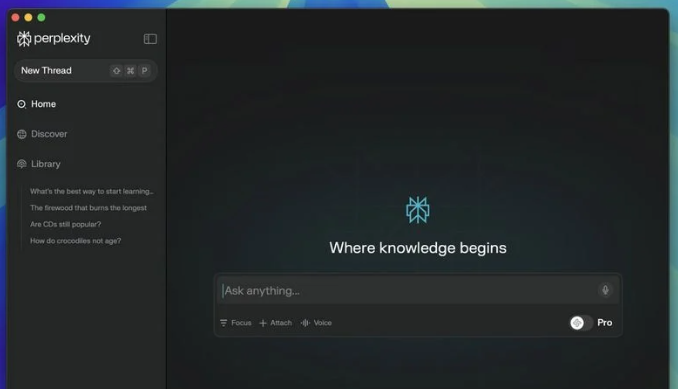Attach a file with Attach button
Screen dimensions: 678x389
275,323
